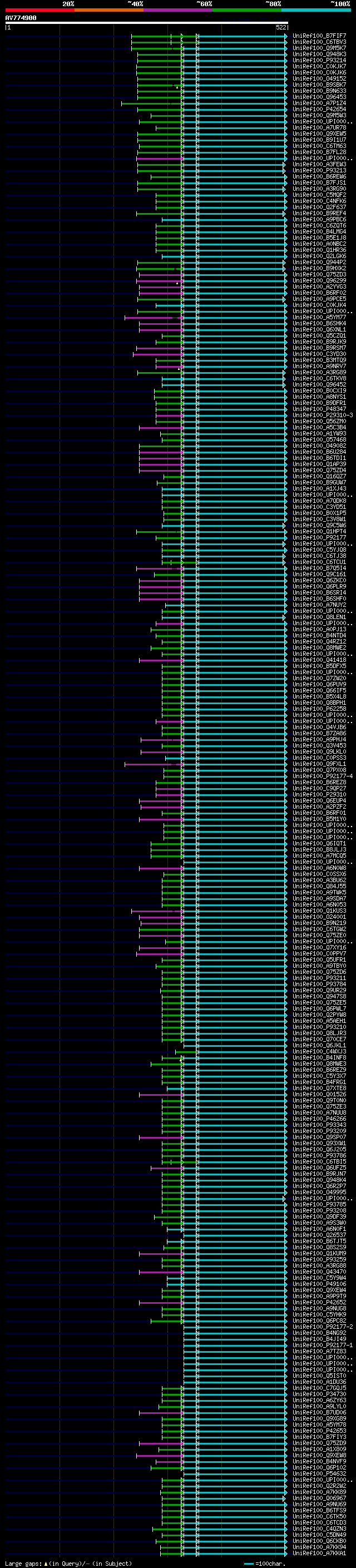Select the UniRef100_Q1HR36 label
This screenshot has width=356, height=1568.
319,250
